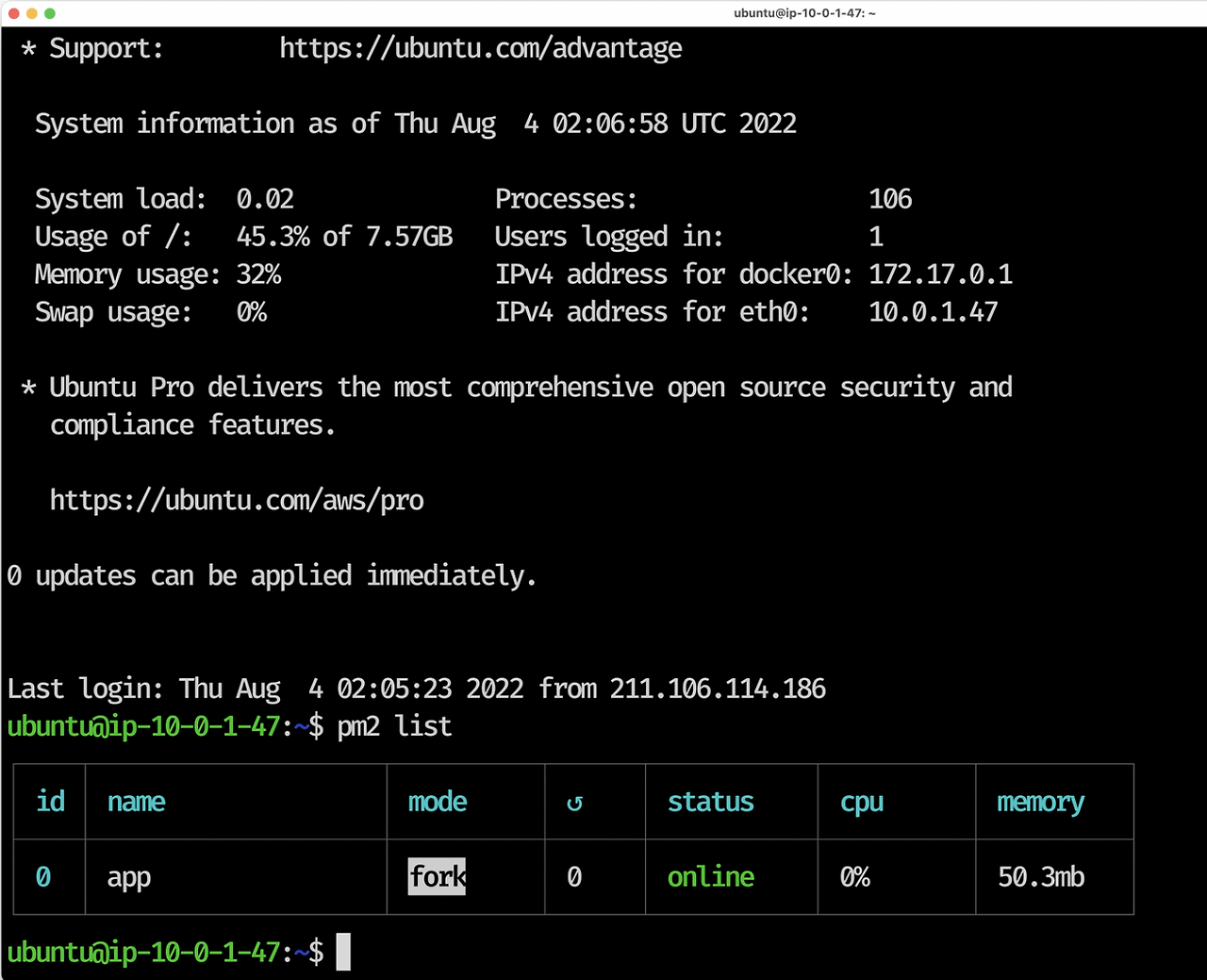Select the pm2 list command text
This screenshot has width=1207, height=980.
point(394,726)
